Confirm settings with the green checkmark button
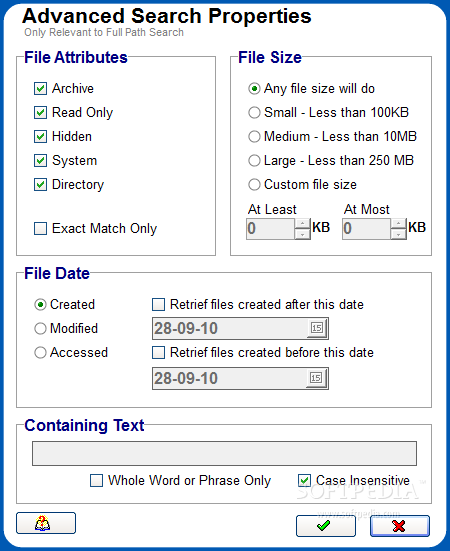 click(326, 526)
